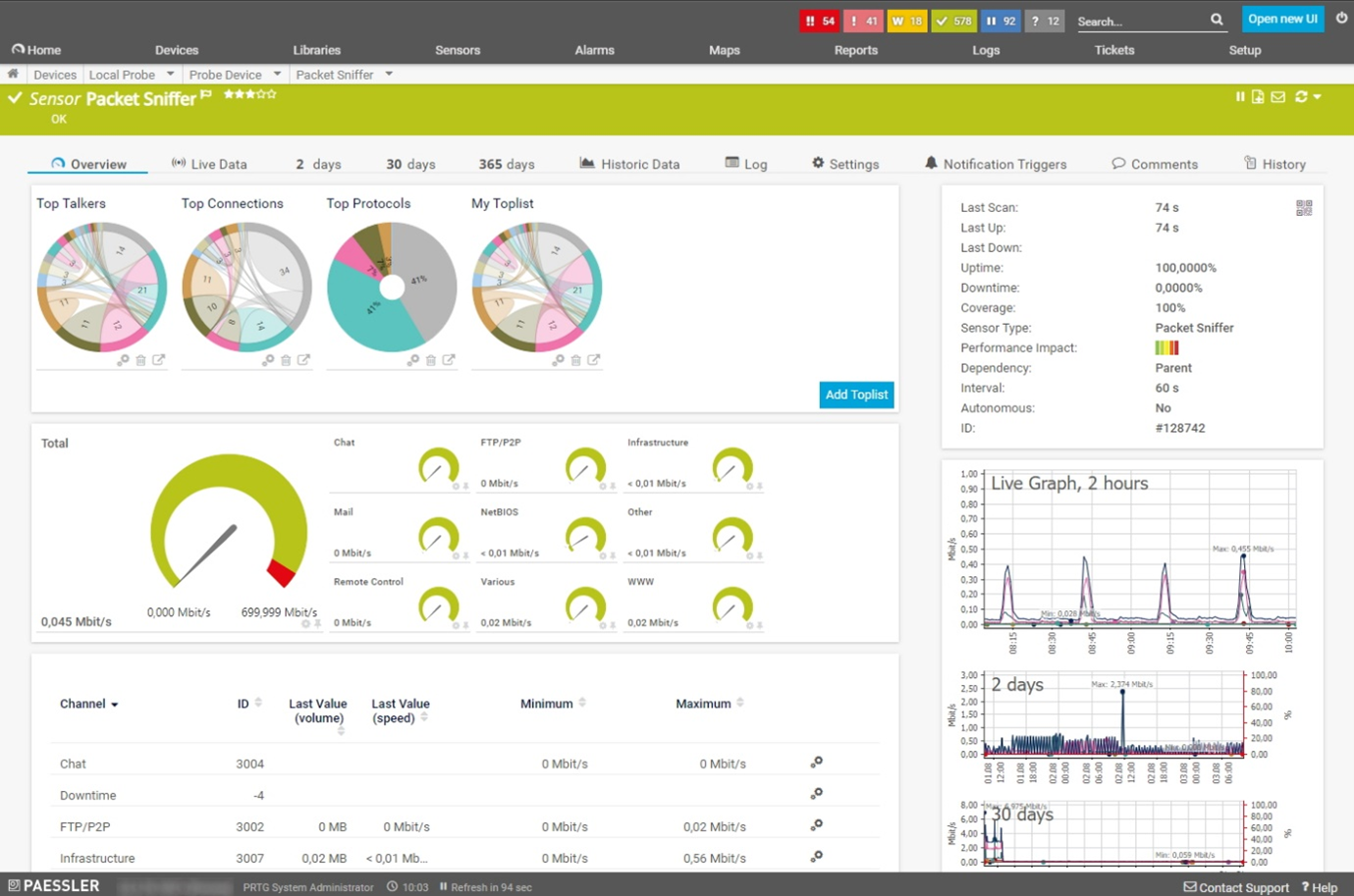The height and width of the screenshot is (896, 1354).
Task: Set sensor priority using the stars
Action: [249, 94]
